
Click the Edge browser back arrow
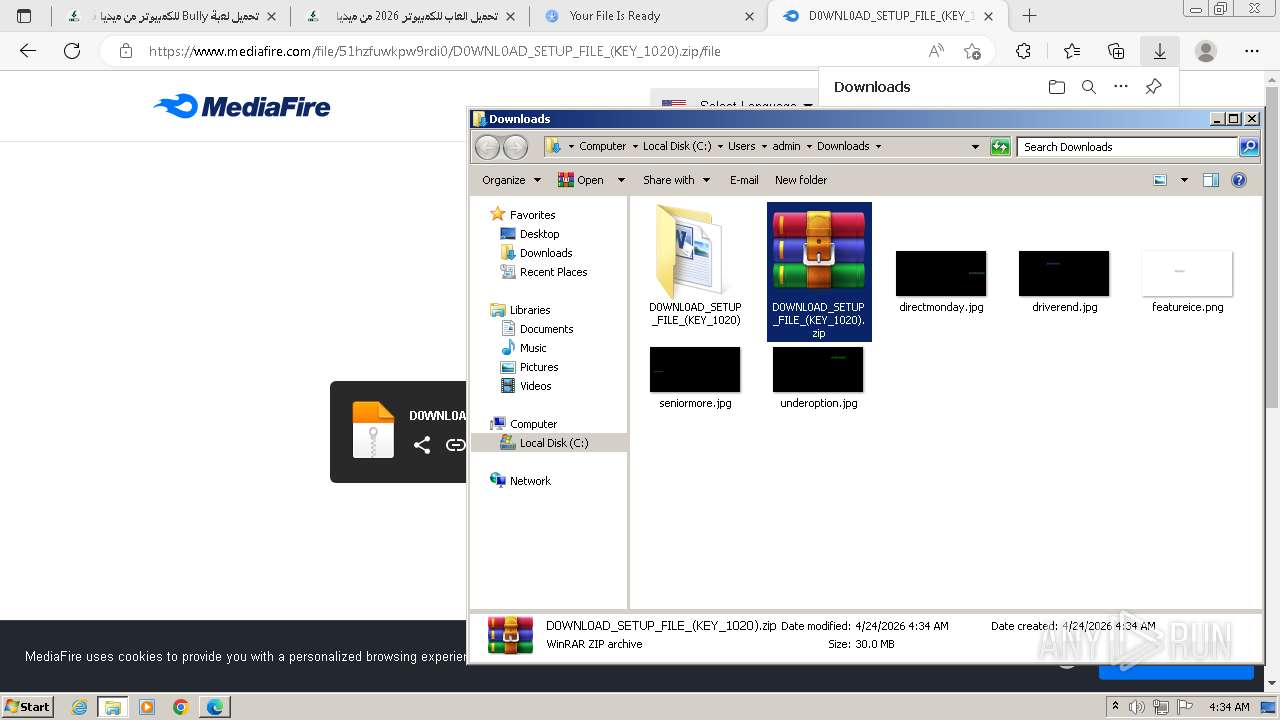tap(28, 51)
